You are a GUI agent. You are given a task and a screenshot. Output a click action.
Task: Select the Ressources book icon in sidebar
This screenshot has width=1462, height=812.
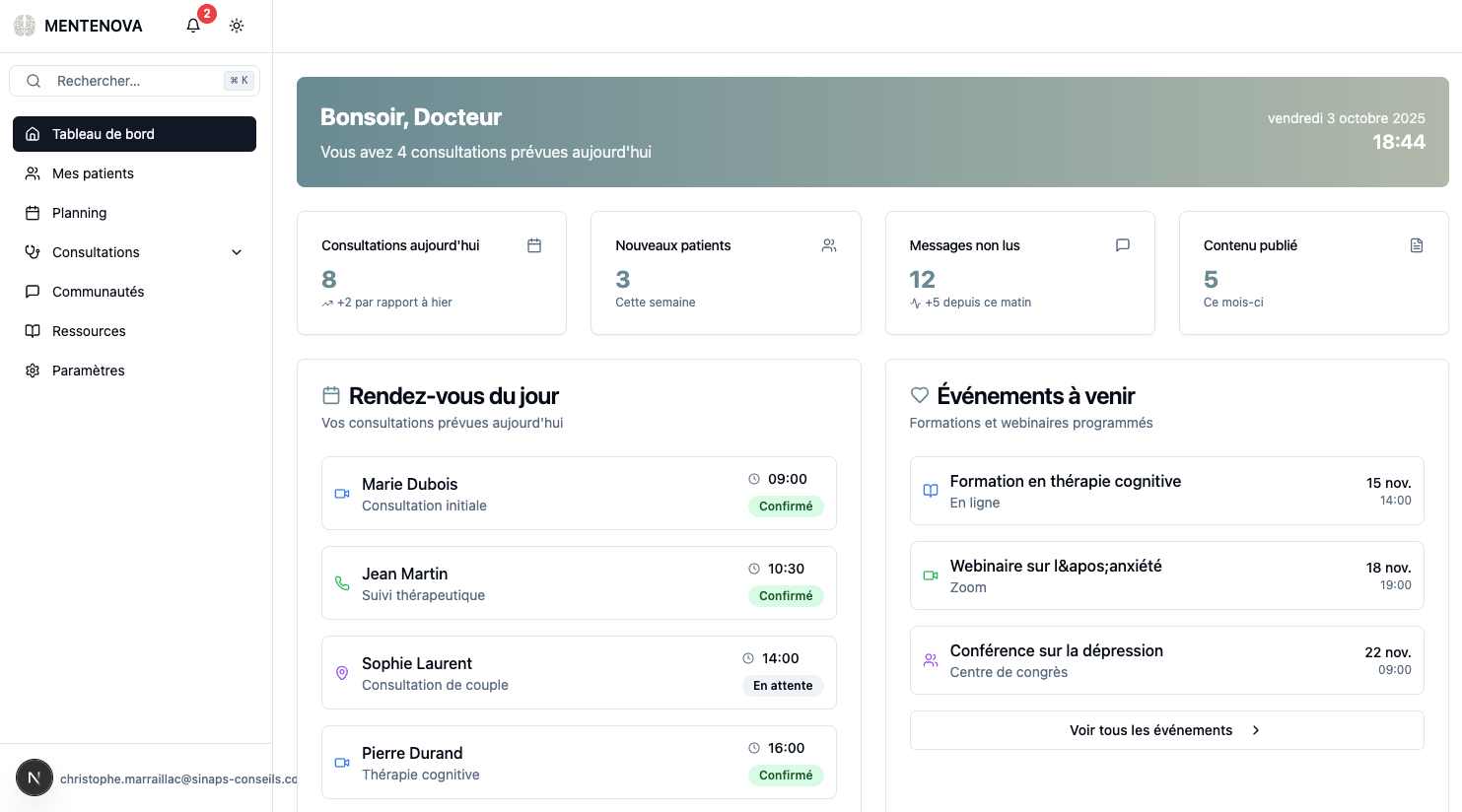[33, 330]
